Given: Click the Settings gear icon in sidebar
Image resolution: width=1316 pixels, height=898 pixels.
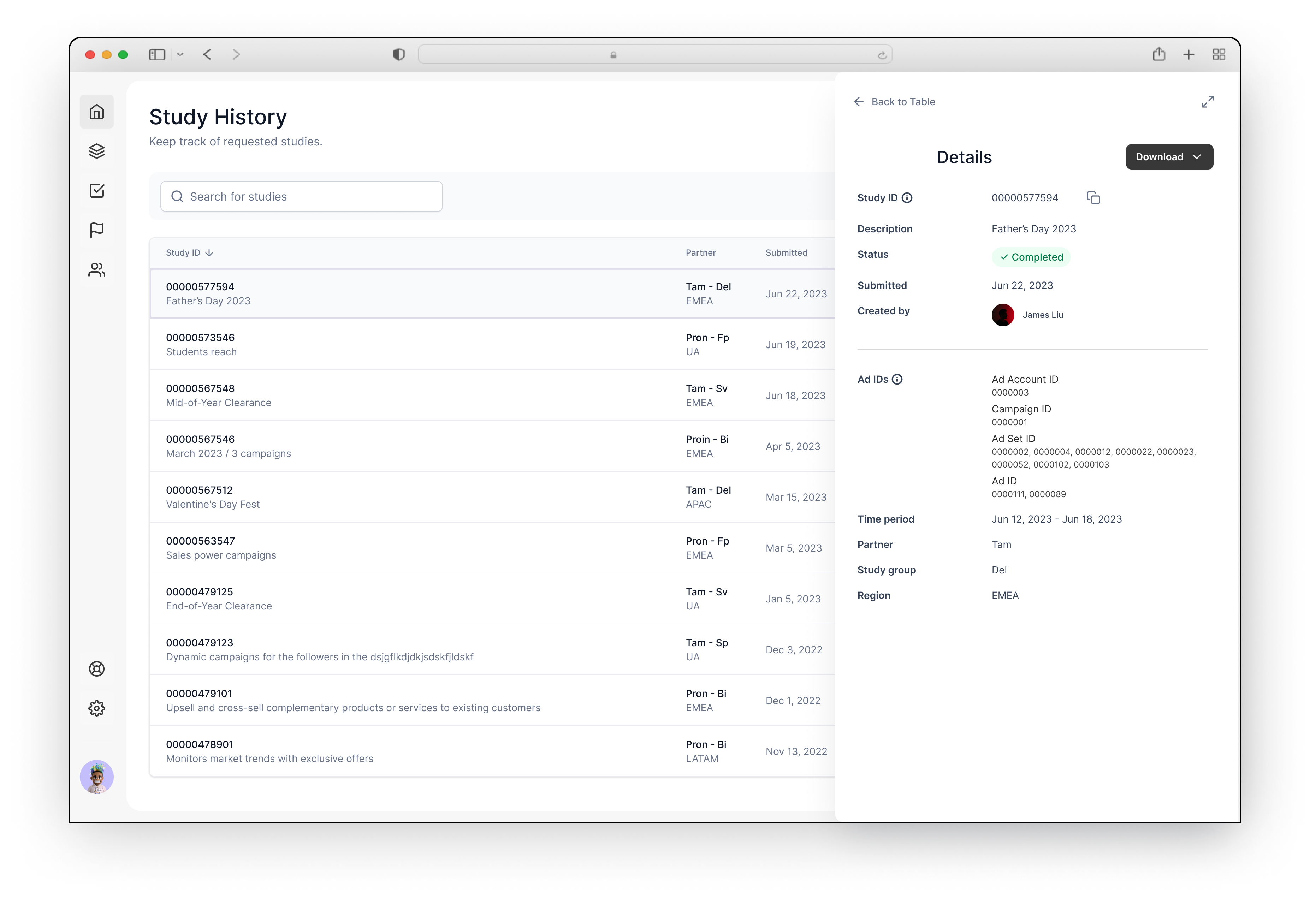Looking at the screenshot, I should [97, 708].
